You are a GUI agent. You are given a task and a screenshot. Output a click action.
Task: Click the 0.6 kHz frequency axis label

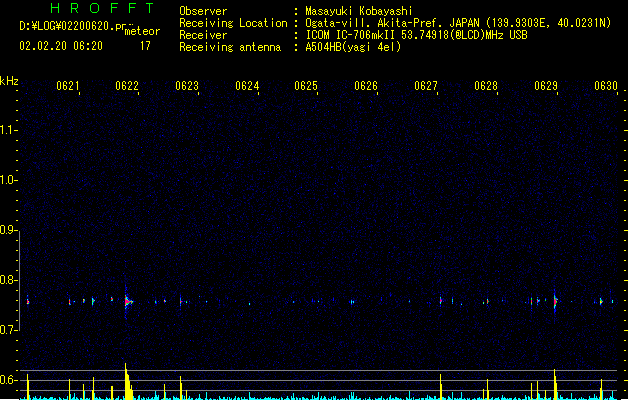click(x=8, y=380)
